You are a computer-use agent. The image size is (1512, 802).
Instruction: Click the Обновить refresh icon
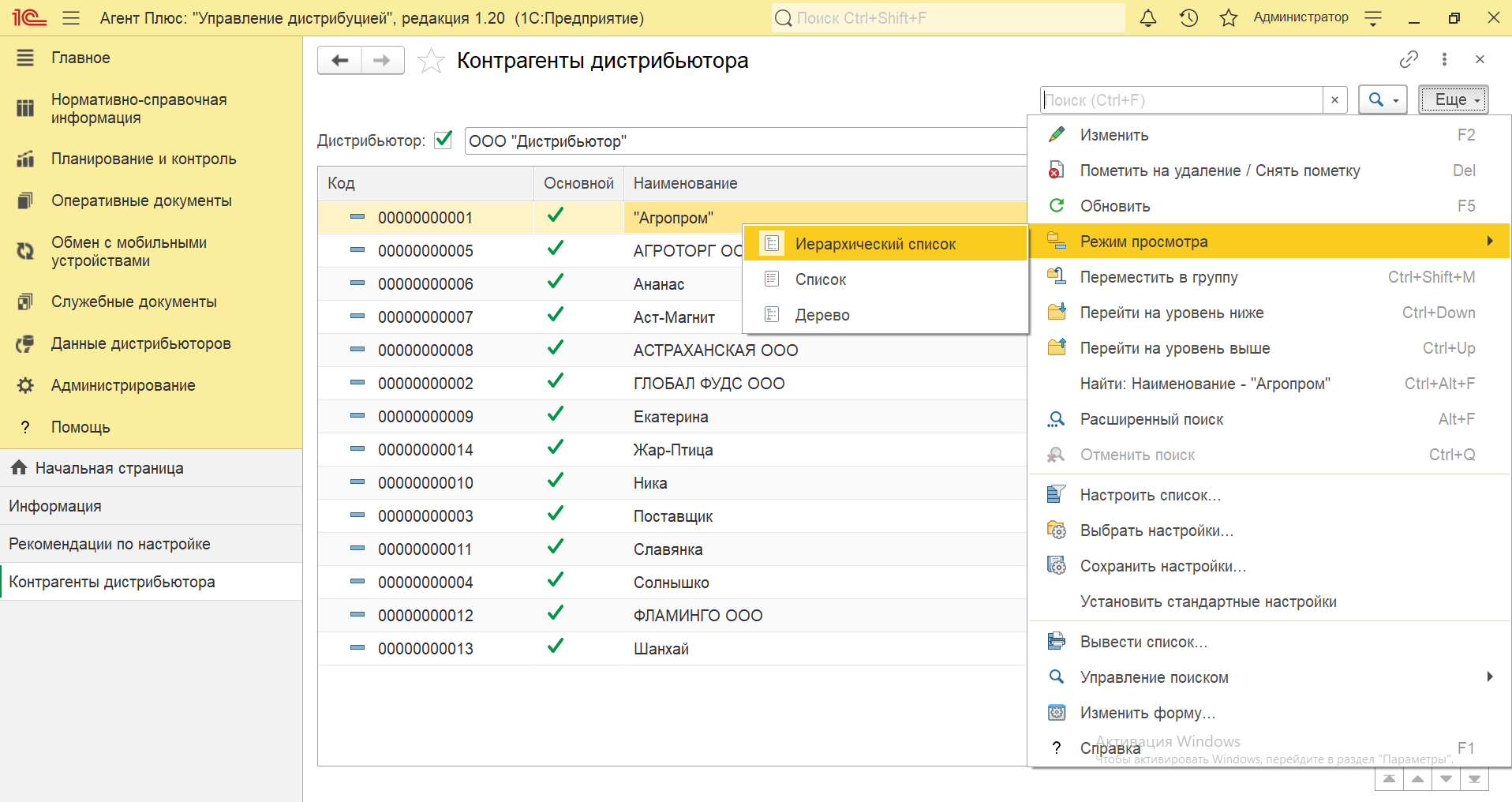coord(1056,206)
